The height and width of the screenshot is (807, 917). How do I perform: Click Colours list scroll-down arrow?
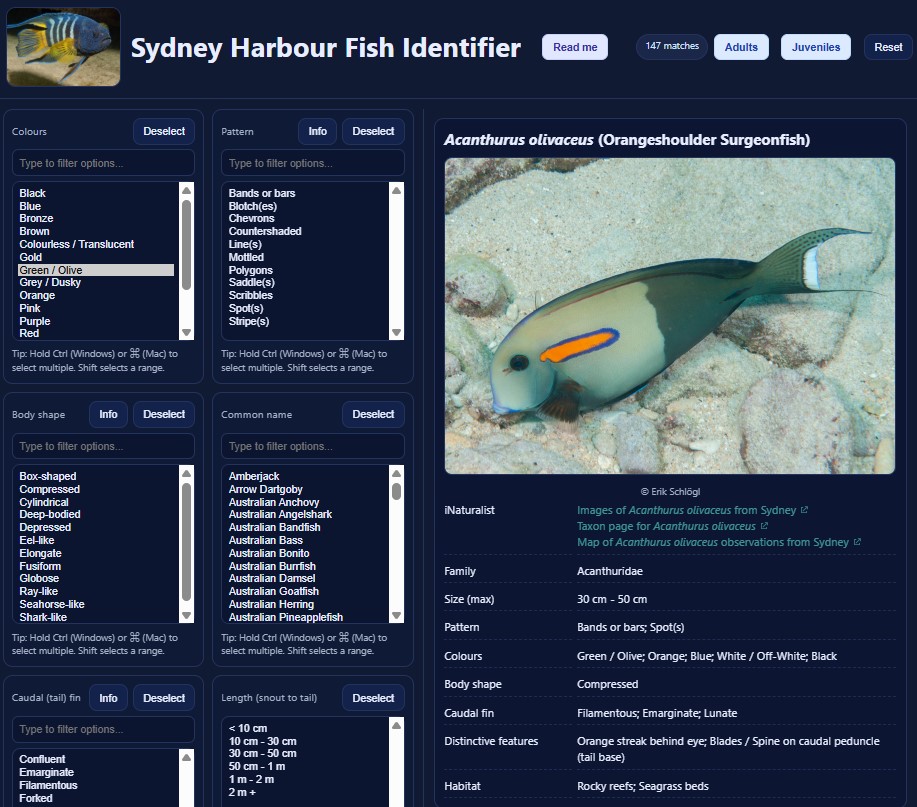pyautogui.click(x=187, y=332)
